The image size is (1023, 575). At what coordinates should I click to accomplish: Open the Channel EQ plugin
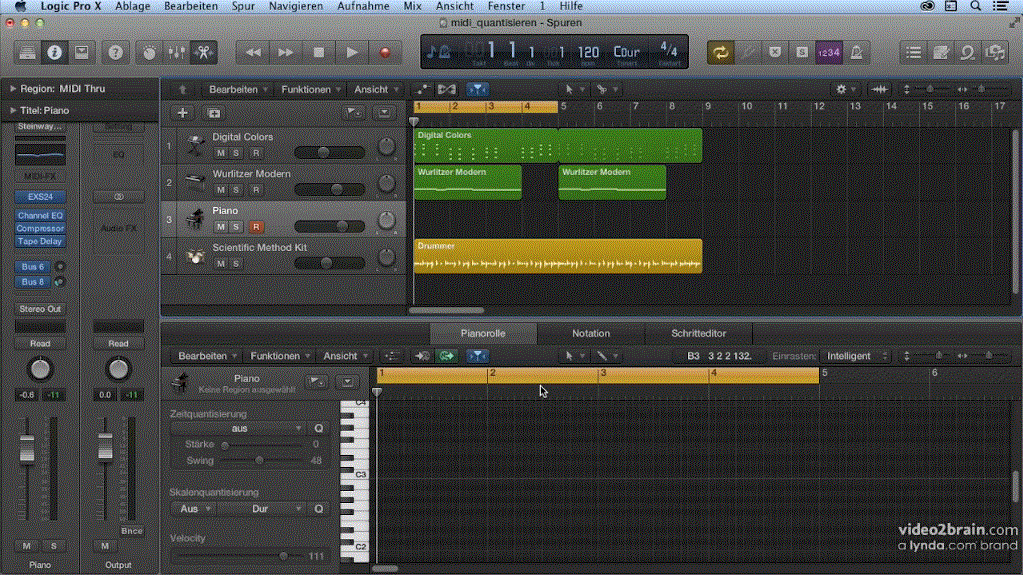pyautogui.click(x=40, y=215)
